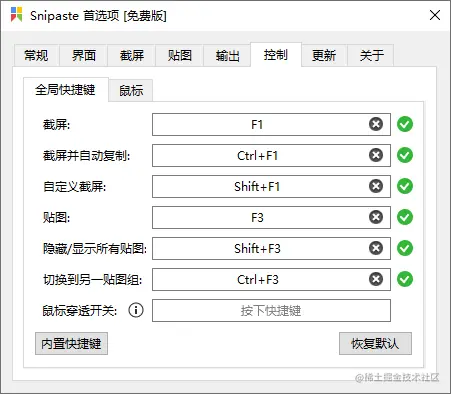This screenshot has width=451, height=394.
Task: Click the empty 按下快捷键 hotkey field
Action: [x=271, y=310]
